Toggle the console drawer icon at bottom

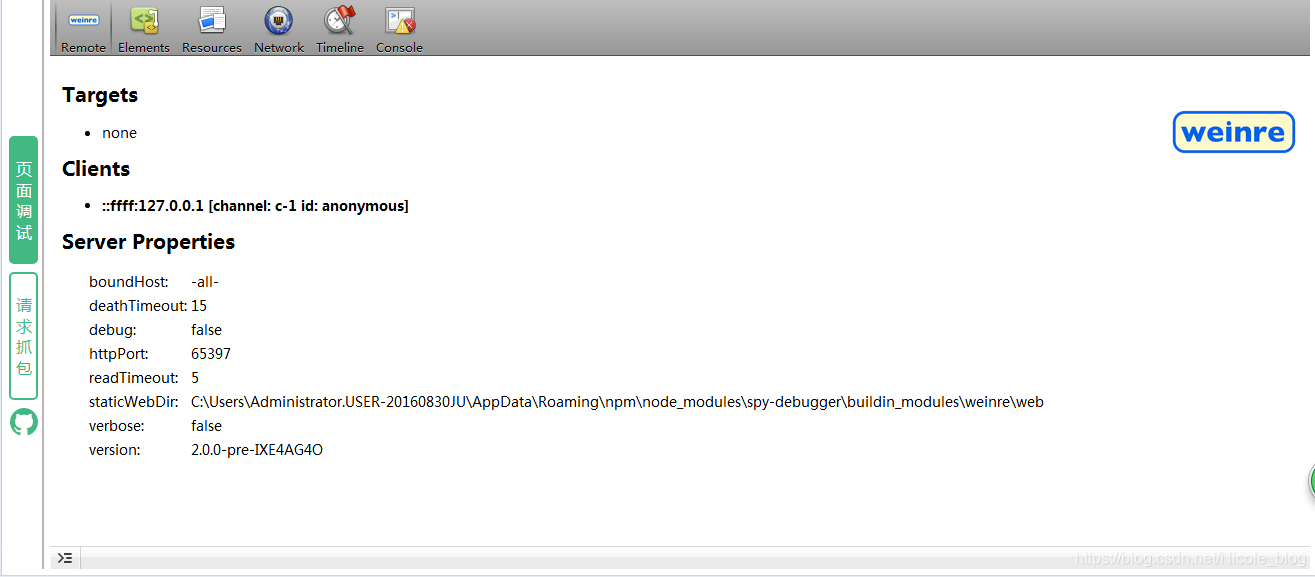point(65,558)
